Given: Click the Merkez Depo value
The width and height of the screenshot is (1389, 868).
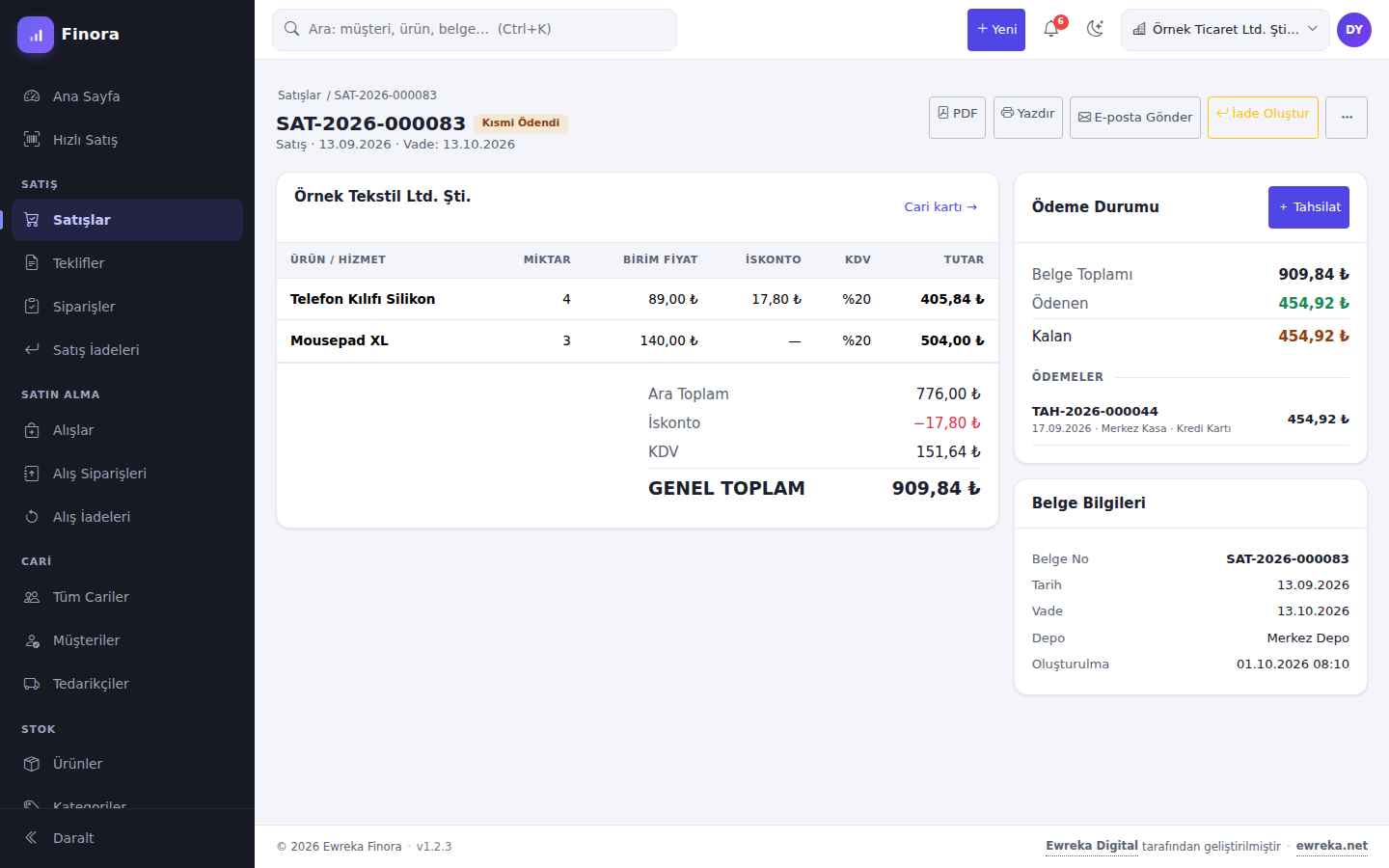Looking at the screenshot, I should [x=1308, y=638].
